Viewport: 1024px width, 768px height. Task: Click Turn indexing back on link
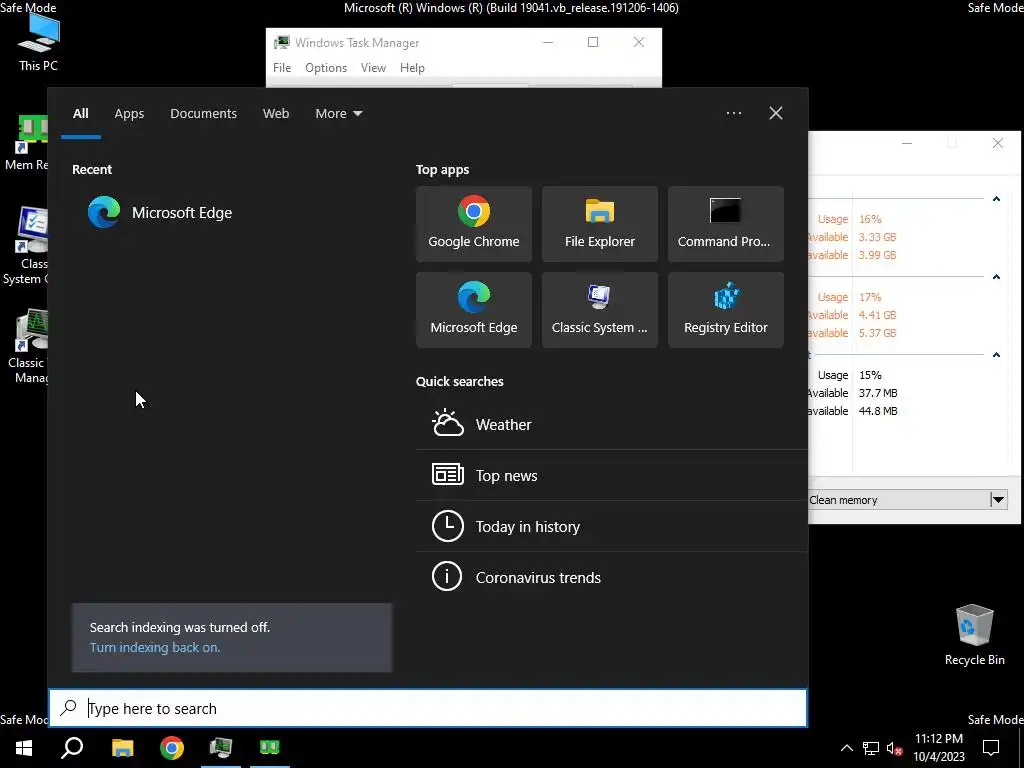point(155,647)
